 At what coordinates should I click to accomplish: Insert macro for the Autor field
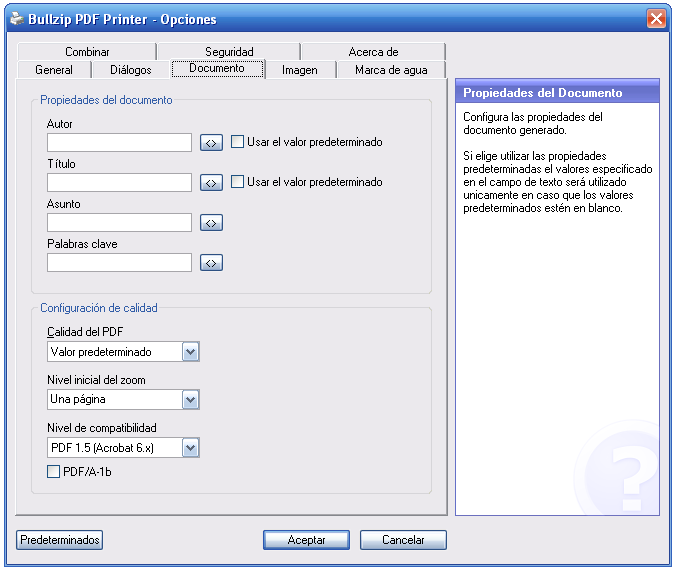[211, 143]
